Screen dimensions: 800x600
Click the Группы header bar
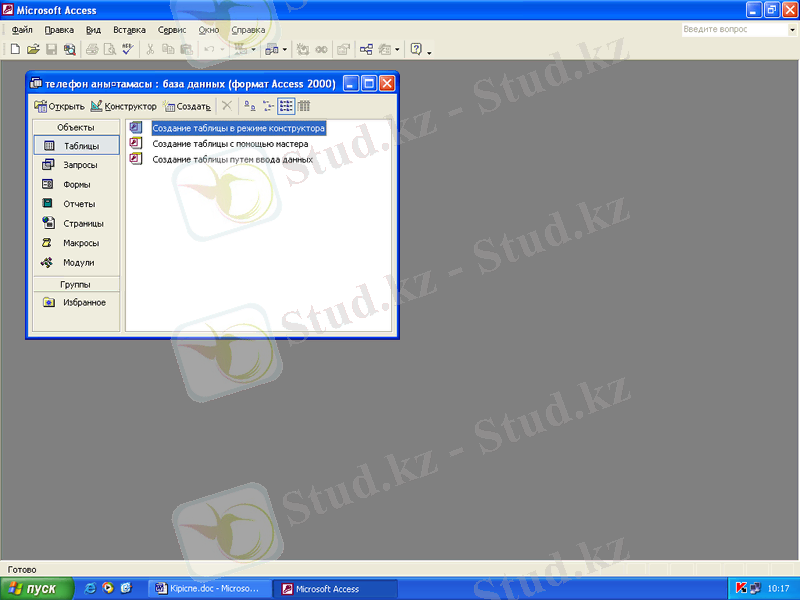tap(76, 284)
